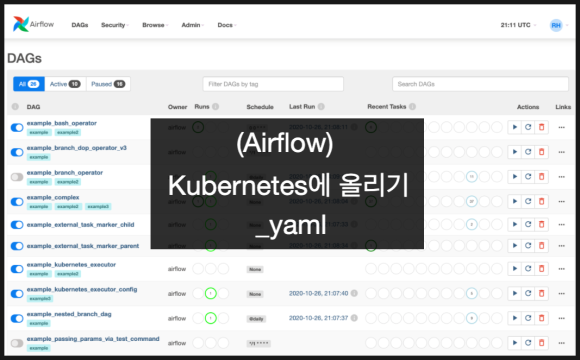
Task: Refresh the example_complex DAG
Action: pyautogui.click(x=528, y=202)
